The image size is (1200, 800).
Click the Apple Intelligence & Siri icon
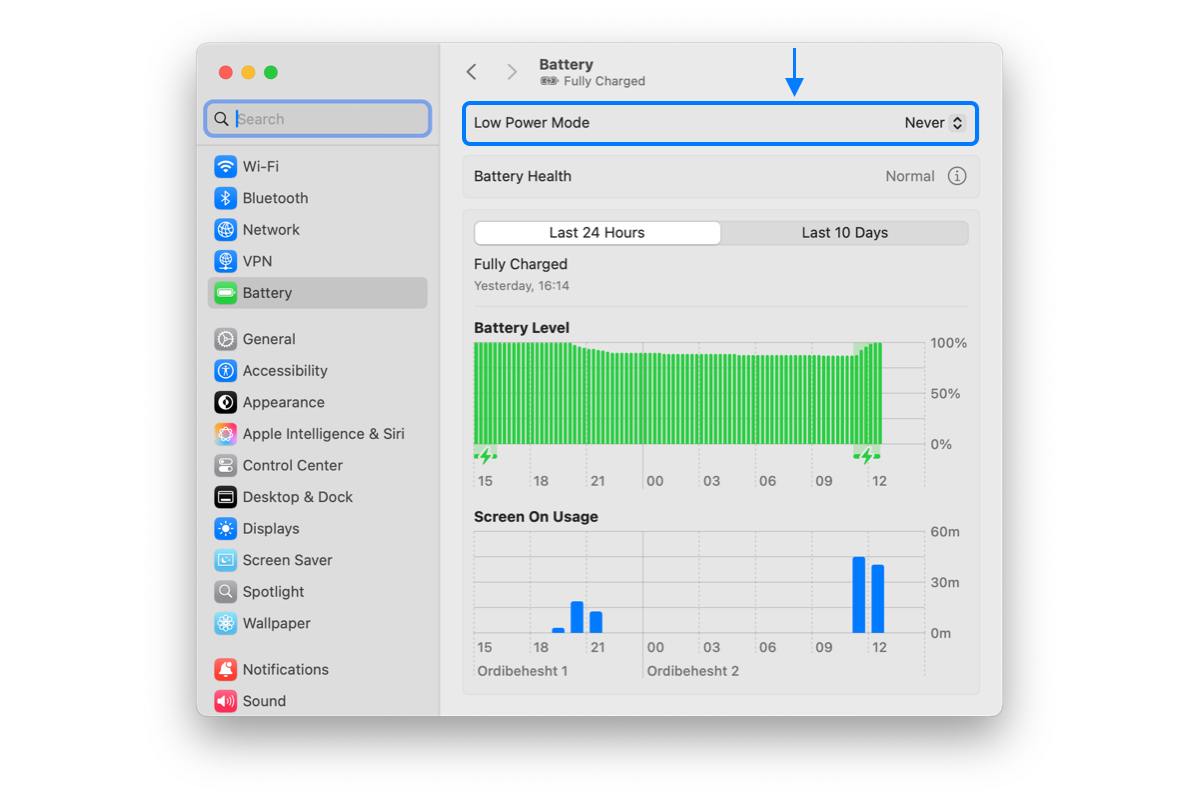(x=226, y=434)
